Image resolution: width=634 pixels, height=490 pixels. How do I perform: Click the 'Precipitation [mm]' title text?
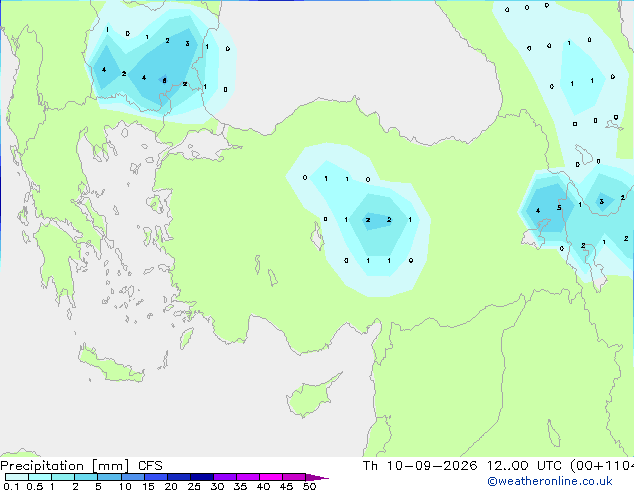(65, 466)
